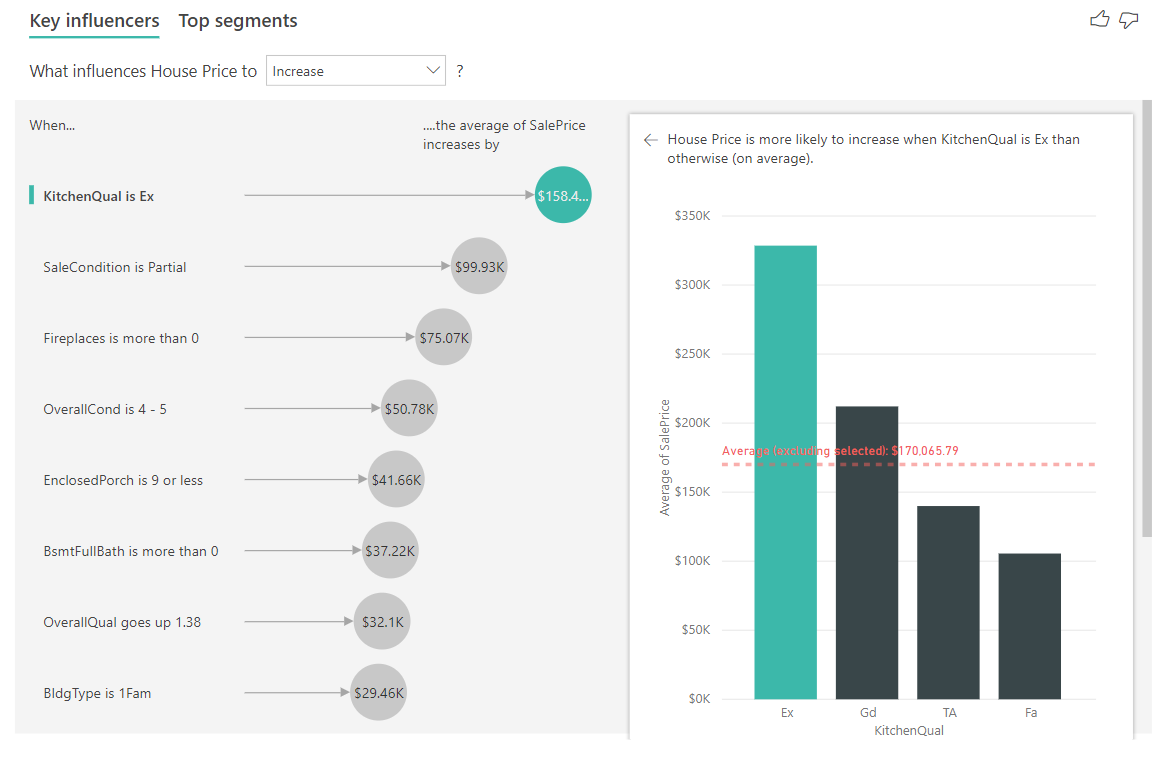Click the vertical scrollbar on right
This screenshot has width=1176, height=767.
(1146, 320)
